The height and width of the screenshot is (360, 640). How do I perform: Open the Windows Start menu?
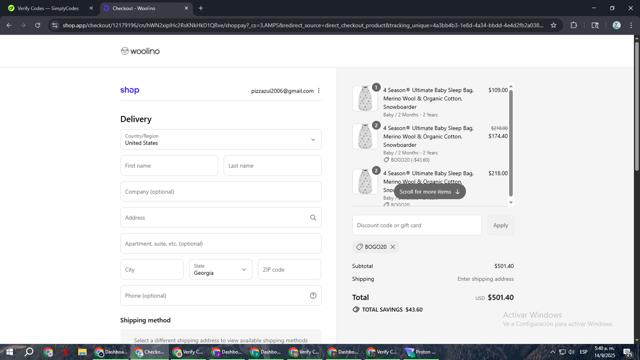[x=9, y=352]
